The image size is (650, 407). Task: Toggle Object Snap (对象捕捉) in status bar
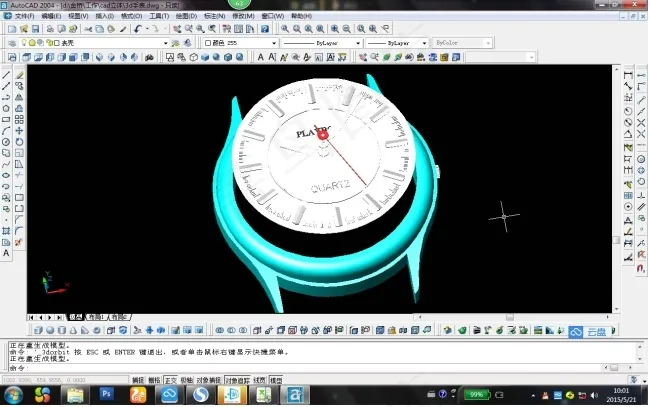click(x=209, y=380)
